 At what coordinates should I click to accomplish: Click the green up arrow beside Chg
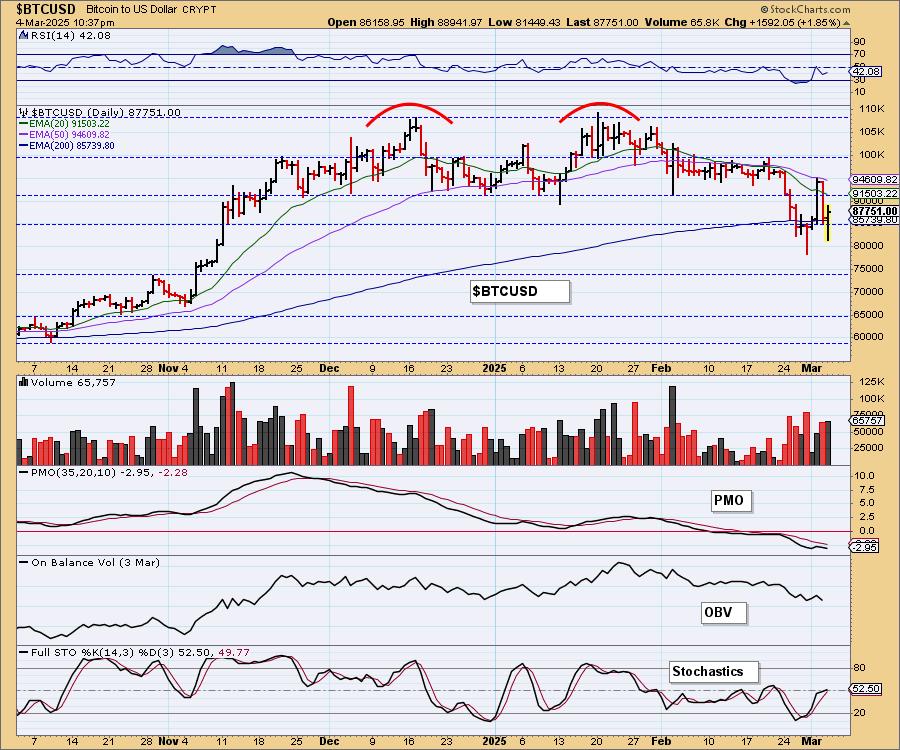(846, 23)
